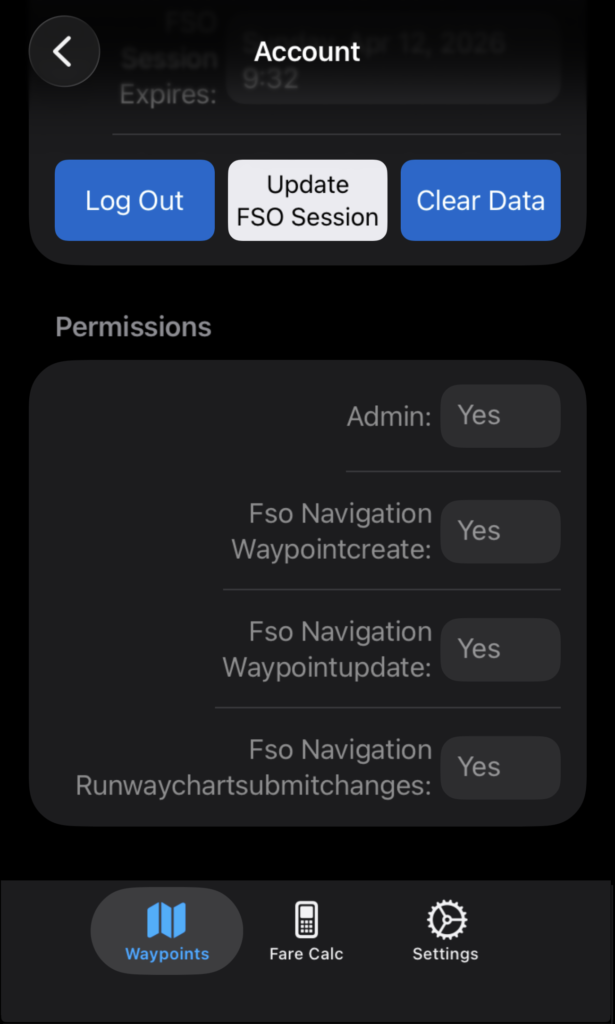Select the Fare Calc calculator icon
The height and width of the screenshot is (1024, 615).
[306, 919]
